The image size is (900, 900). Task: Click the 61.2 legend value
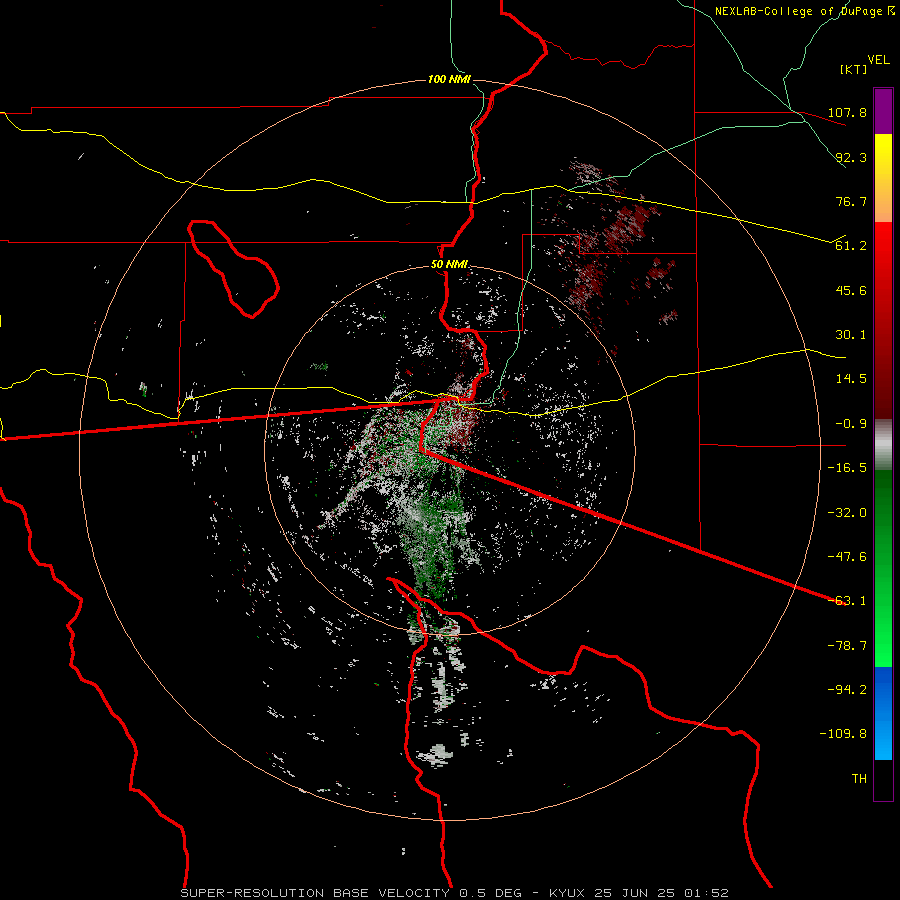pyautogui.click(x=851, y=246)
